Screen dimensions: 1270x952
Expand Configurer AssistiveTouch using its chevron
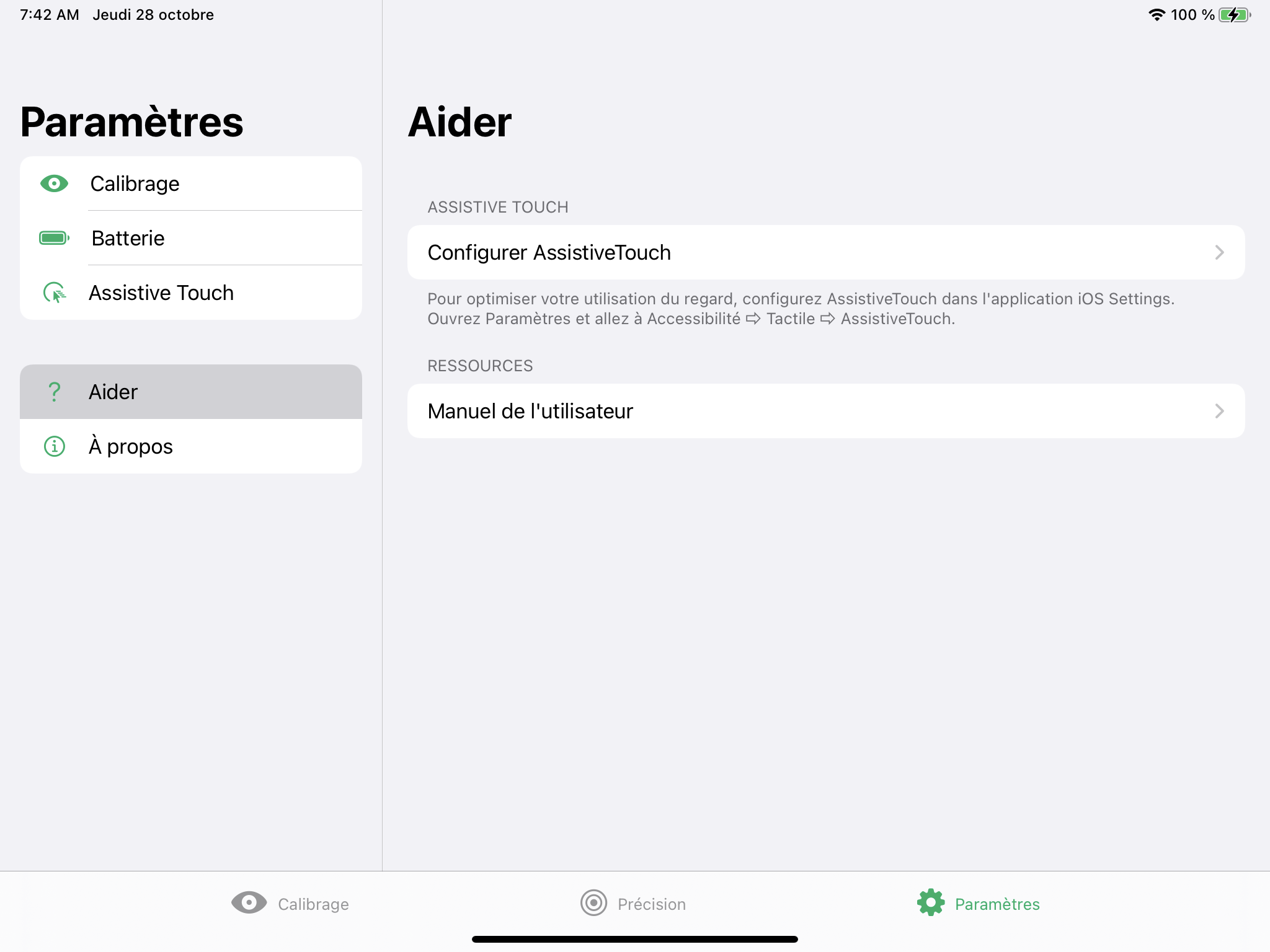1219,252
